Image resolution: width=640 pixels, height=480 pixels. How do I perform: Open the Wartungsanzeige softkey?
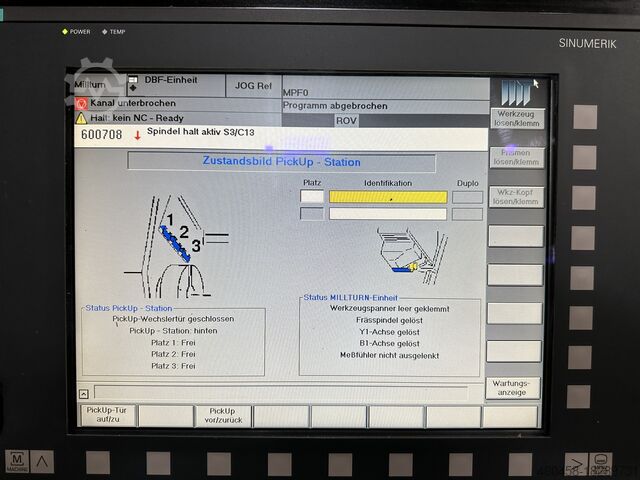tap(513, 388)
